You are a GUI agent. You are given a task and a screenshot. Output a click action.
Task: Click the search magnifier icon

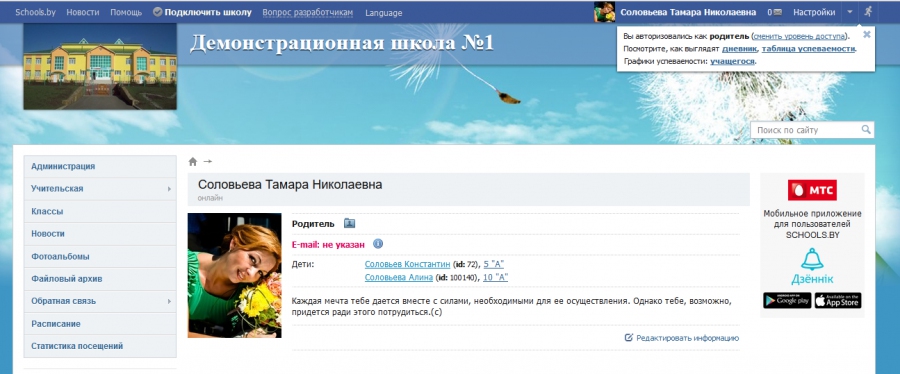pos(866,130)
